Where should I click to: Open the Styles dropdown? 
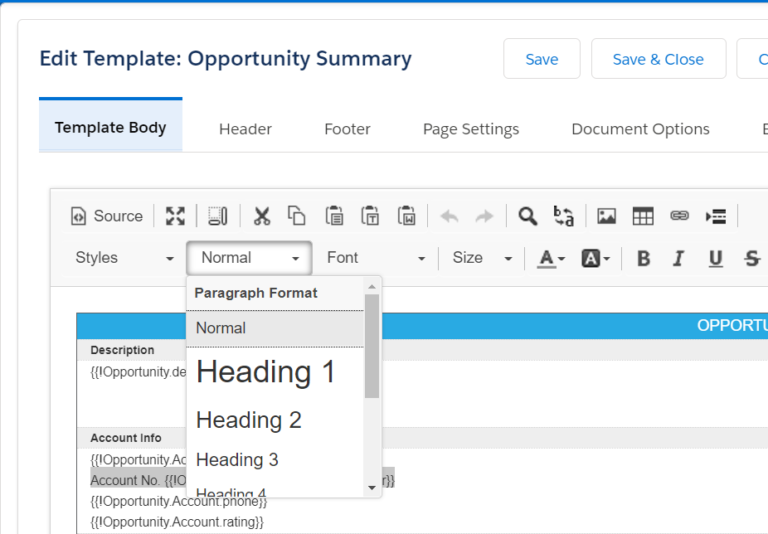pos(124,258)
